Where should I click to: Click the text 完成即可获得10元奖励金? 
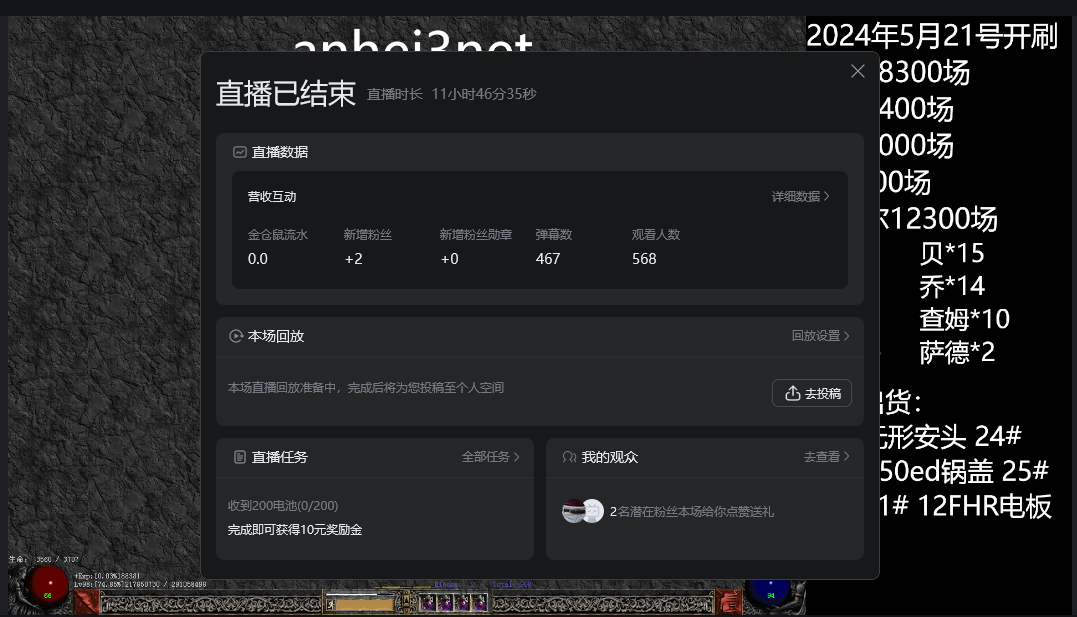(x=295, y=530)
